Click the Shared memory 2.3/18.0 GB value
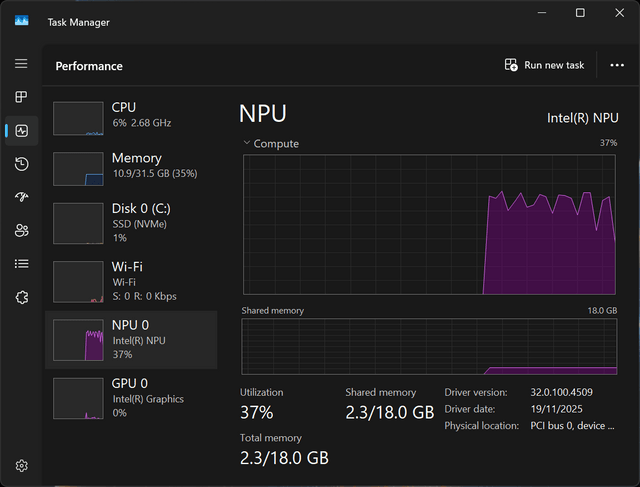Viewport: 640px width, 487px height. click(390, 412)
